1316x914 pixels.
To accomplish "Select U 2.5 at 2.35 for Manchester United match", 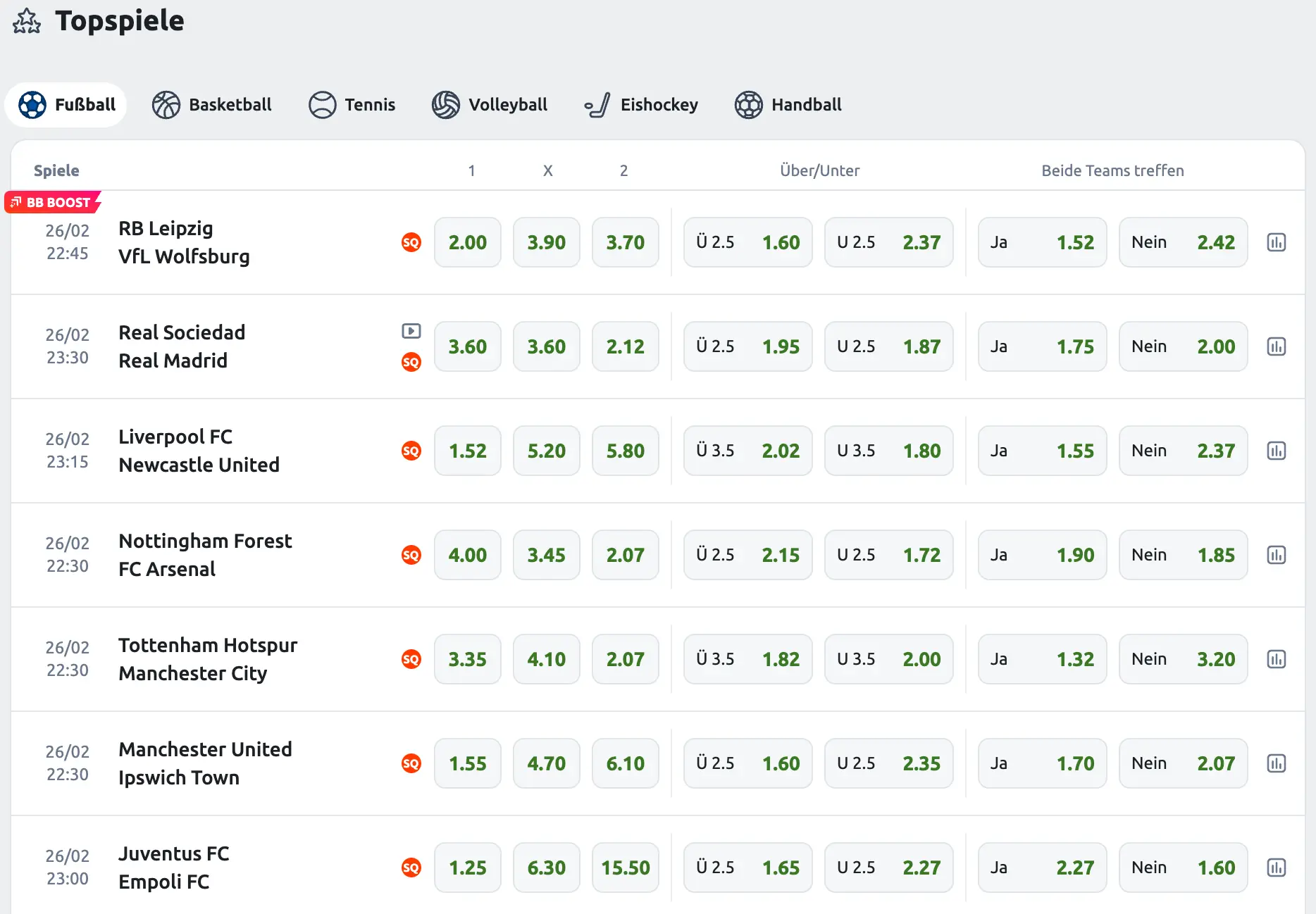I will (x=889, y=763).
